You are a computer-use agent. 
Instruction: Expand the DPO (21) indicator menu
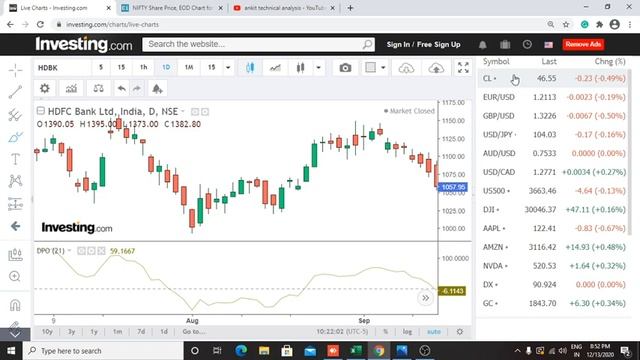coord(69,251)
